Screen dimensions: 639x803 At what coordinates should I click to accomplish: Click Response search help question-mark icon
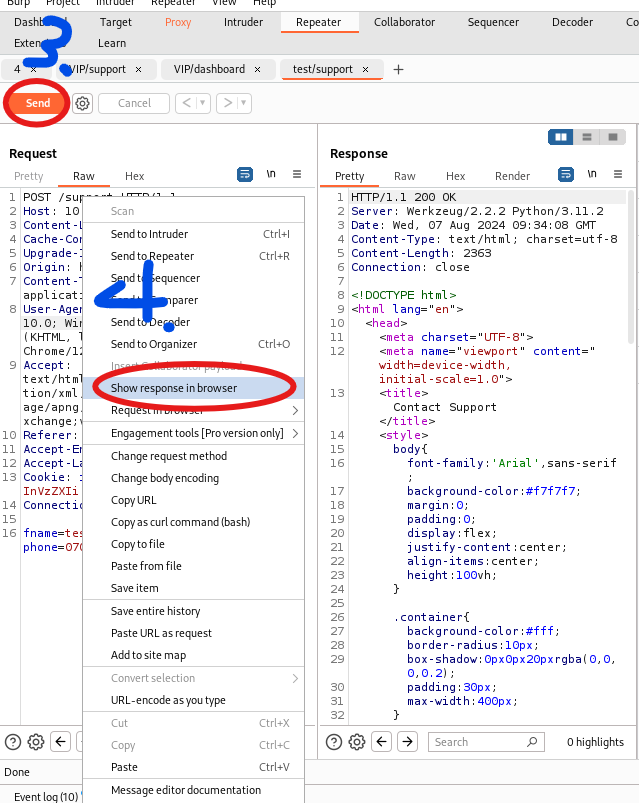tap(334, 742)
